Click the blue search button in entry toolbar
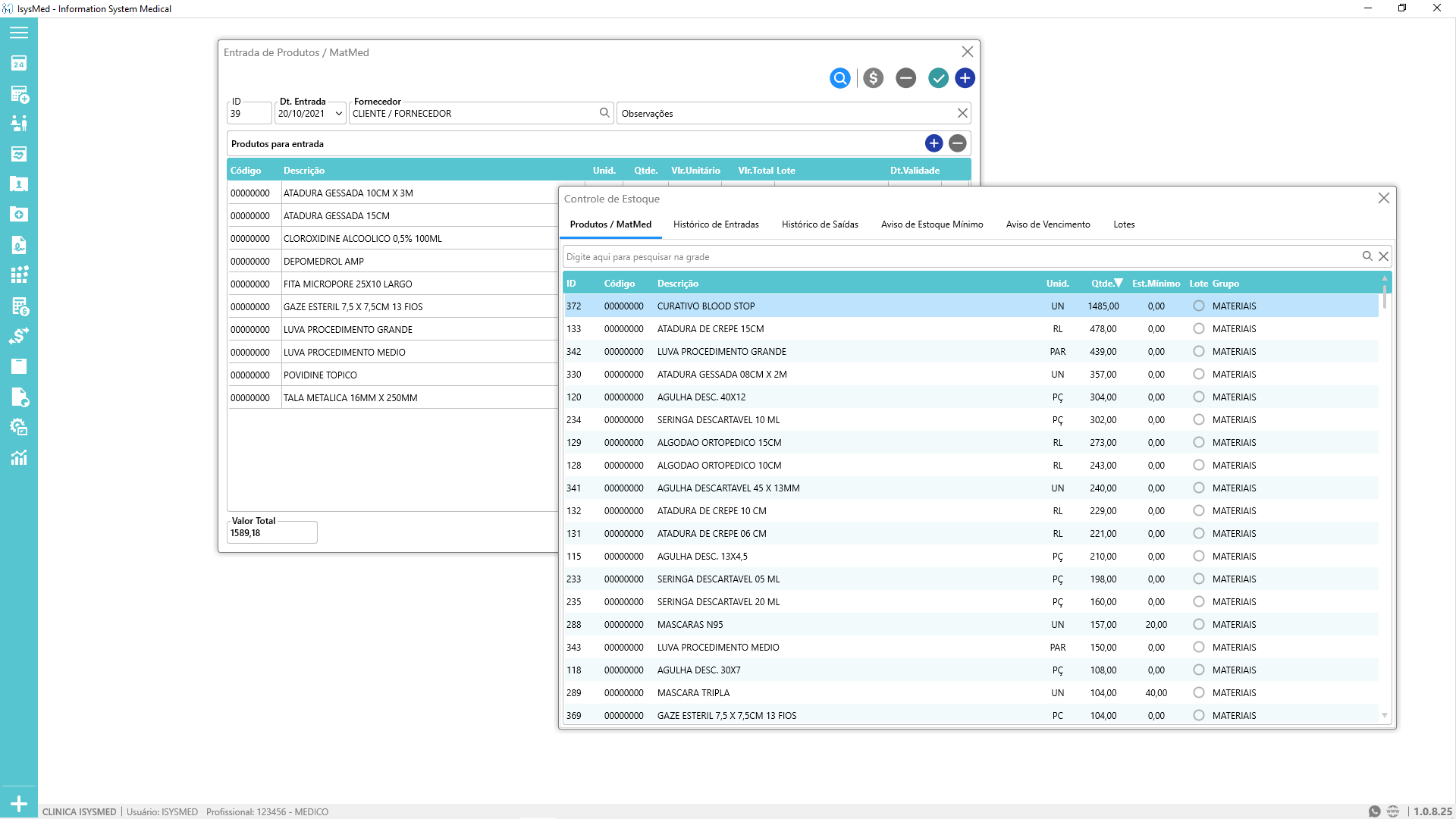This screenshot has width=1456, height=819. [x=839, y=78]
